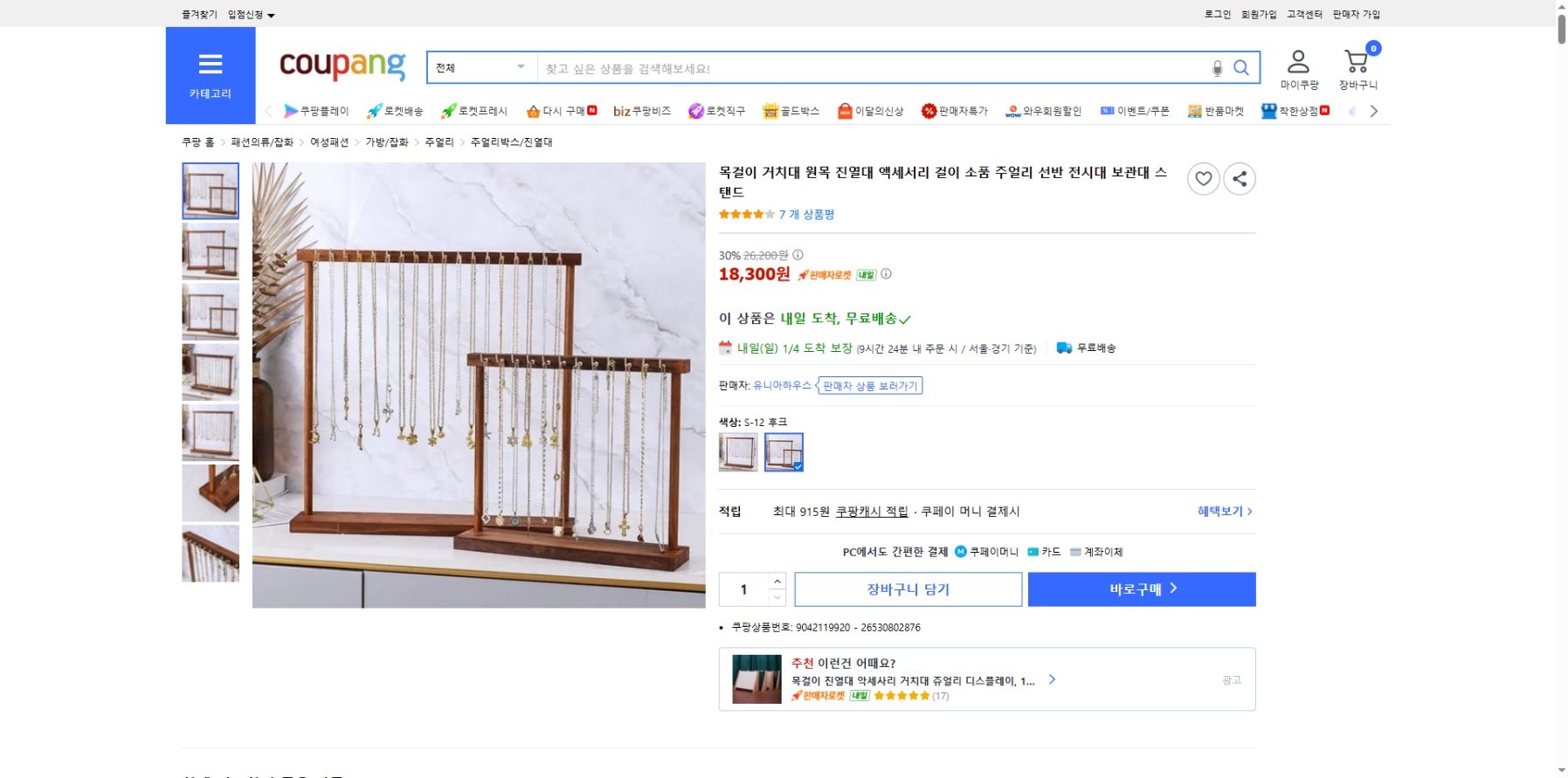The image size is (1568, 778).
Task: Click the 바로구매 purchase button
Action: point(1141,589)
